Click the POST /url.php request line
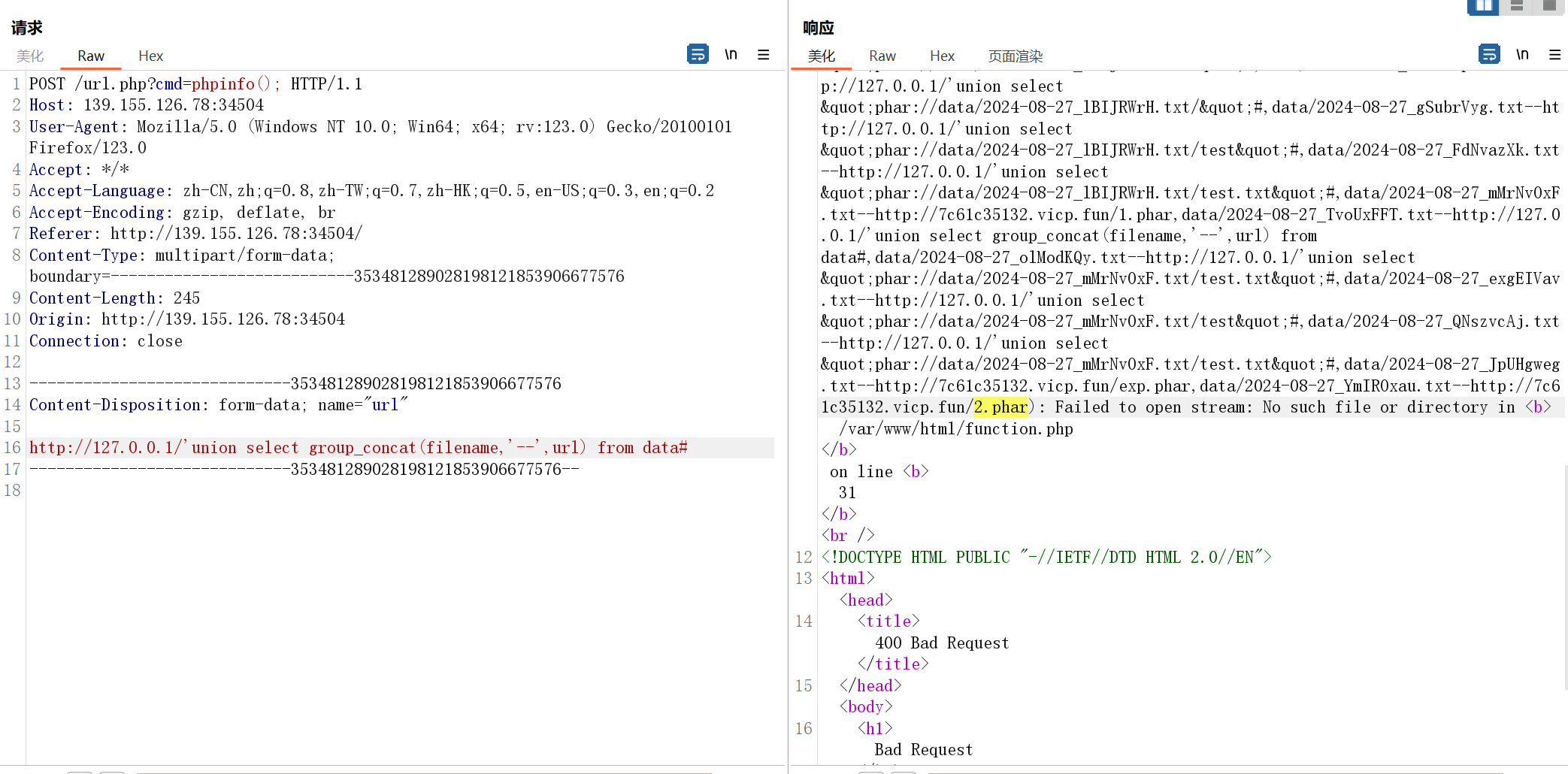1568x774 pixels. coord(195,84)
